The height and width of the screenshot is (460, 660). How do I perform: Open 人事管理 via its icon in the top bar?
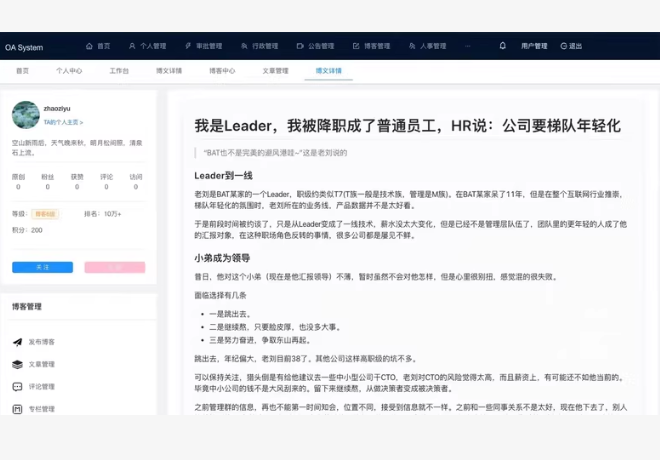[x=412, y=46]
